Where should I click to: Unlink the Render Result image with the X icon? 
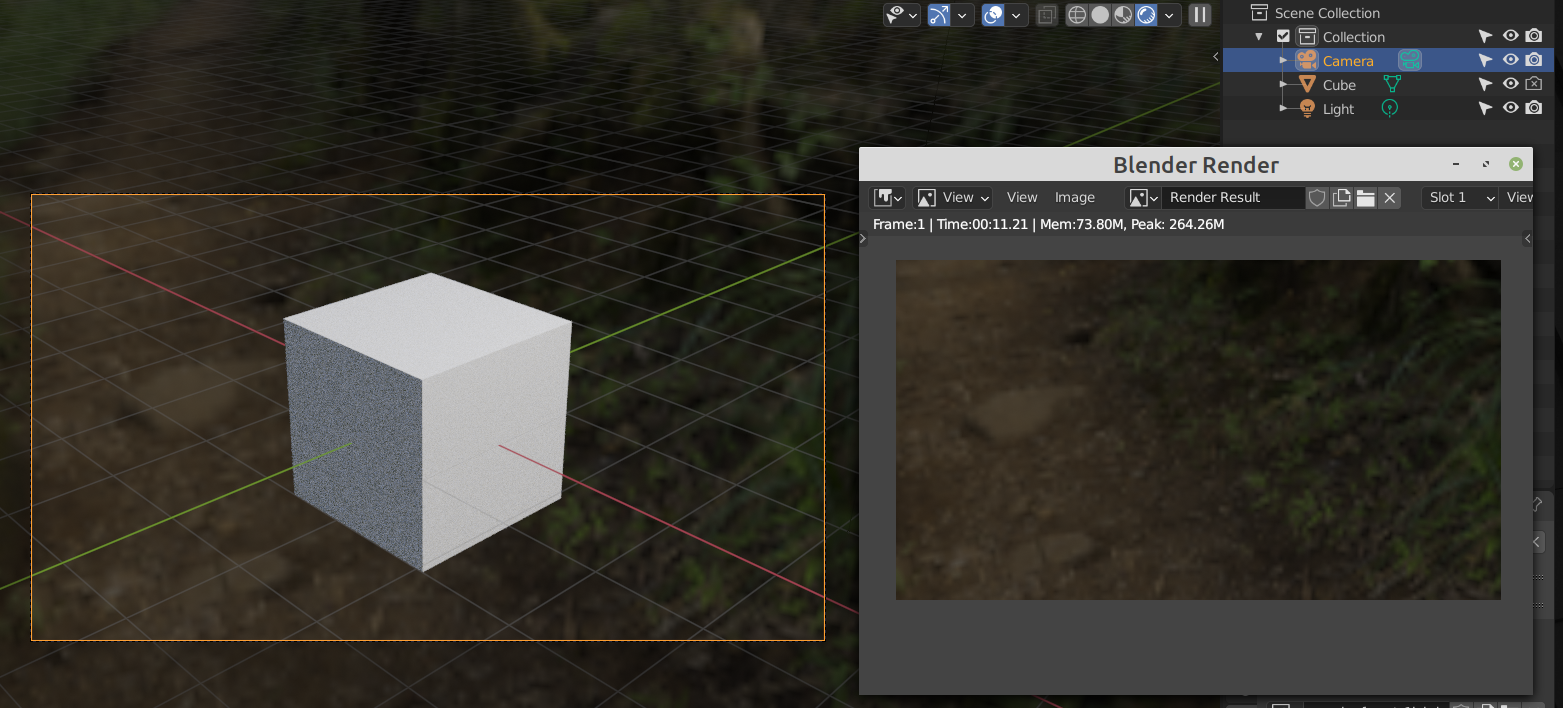point(1390,197)
